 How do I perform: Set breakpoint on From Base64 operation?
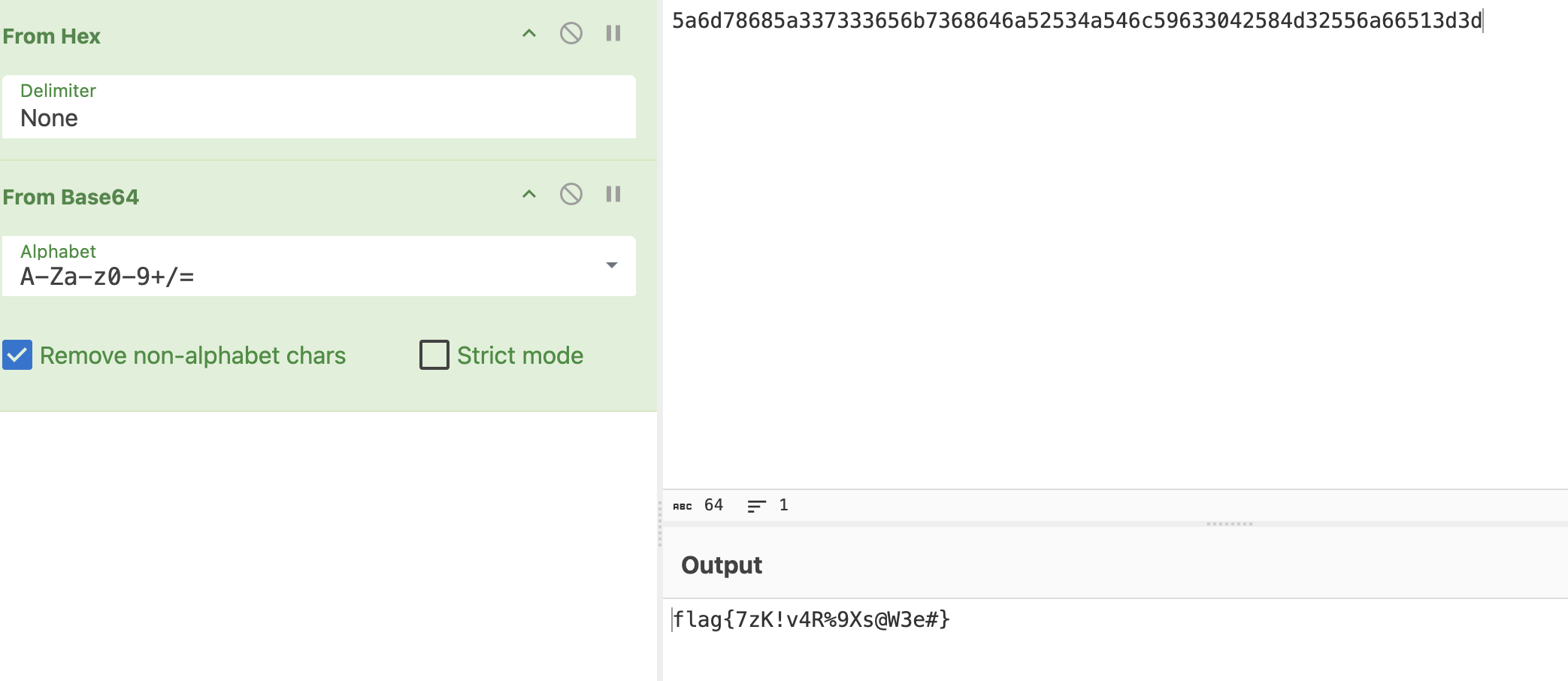click(x=613, y=195)
